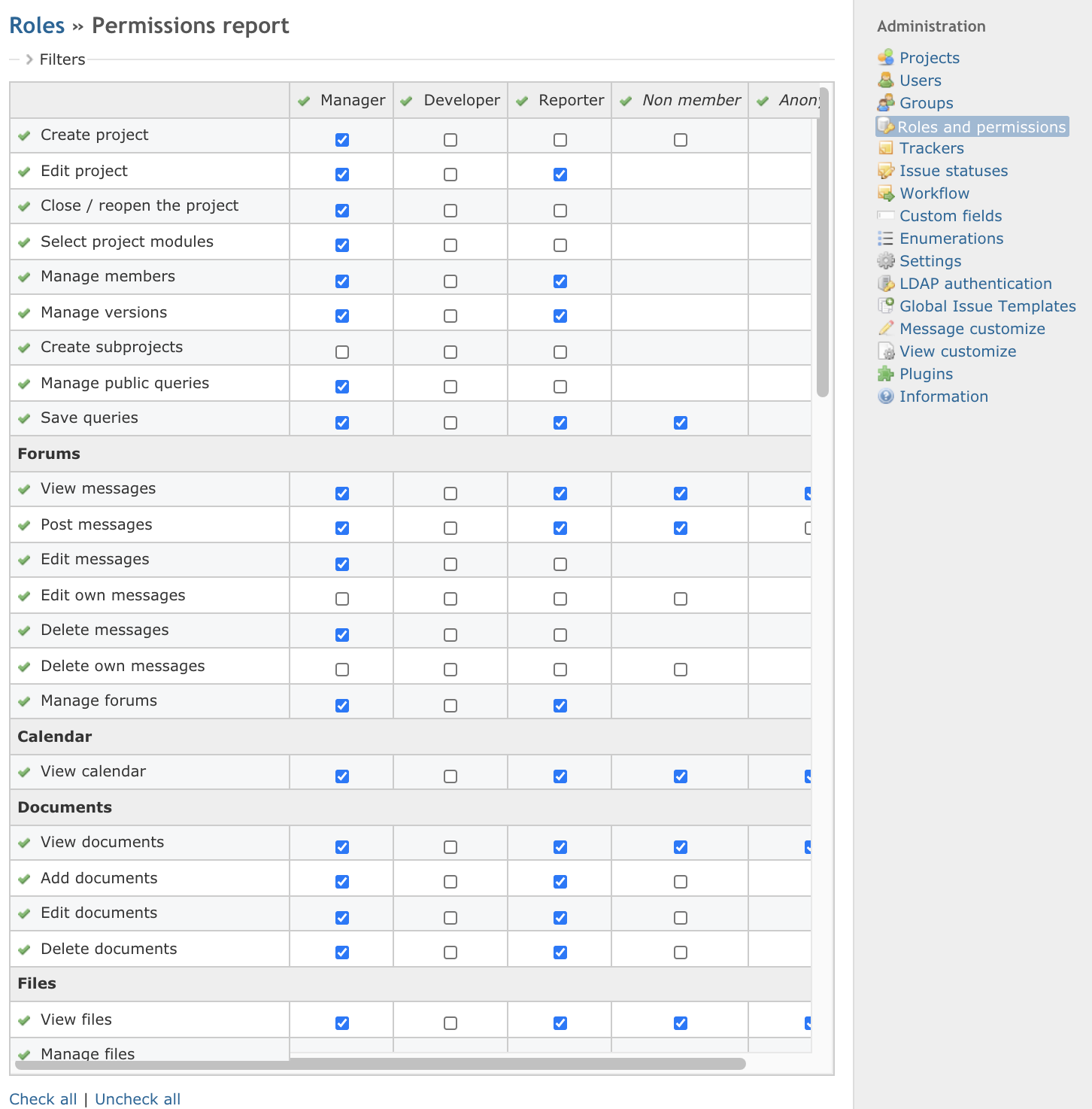This screenshot has width=1092, height=1109.
Task: Click the Groups icon in sidebar
Action: click(x=886, y=102)
